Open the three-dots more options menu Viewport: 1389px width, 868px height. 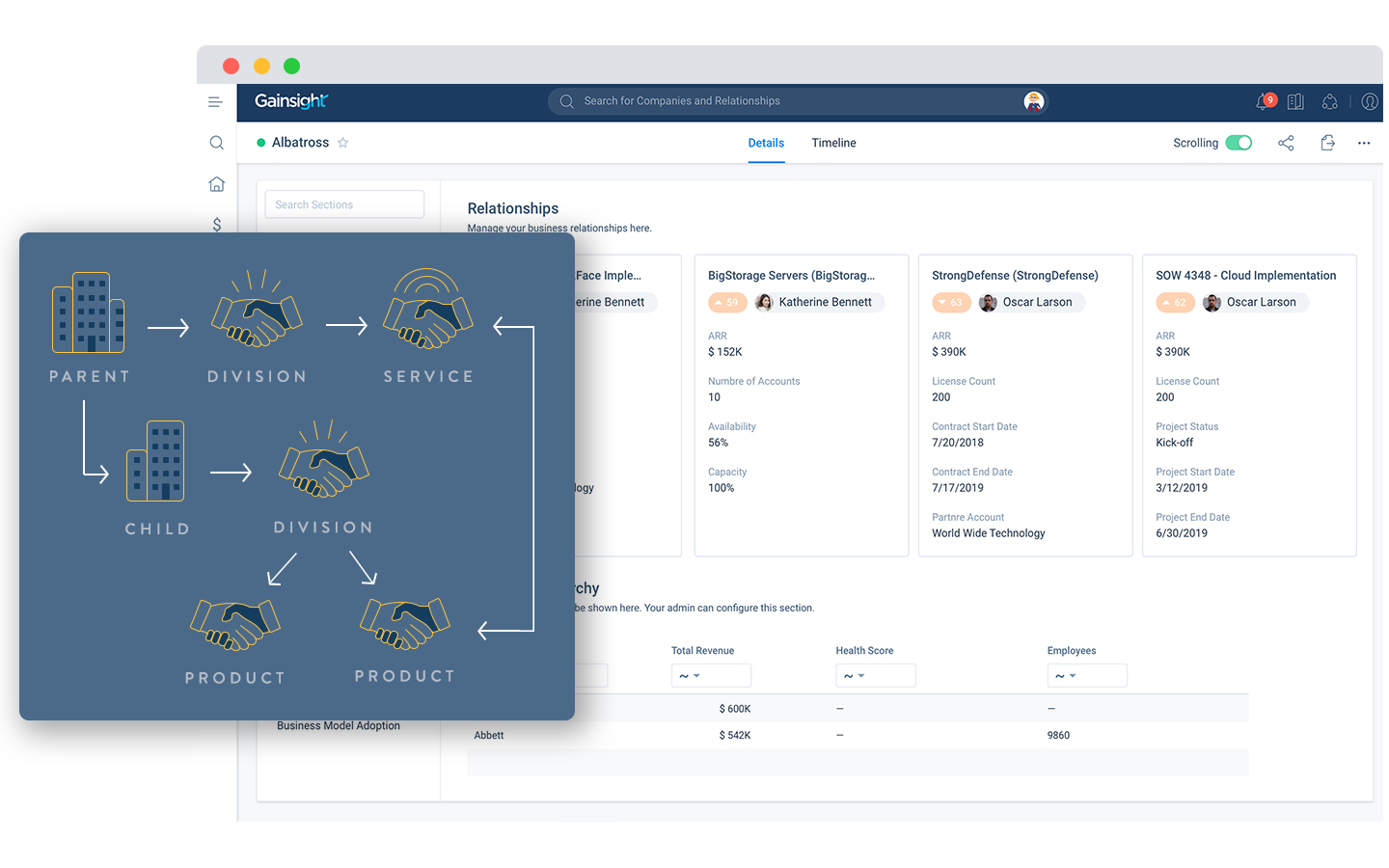tap(1364, 143)
